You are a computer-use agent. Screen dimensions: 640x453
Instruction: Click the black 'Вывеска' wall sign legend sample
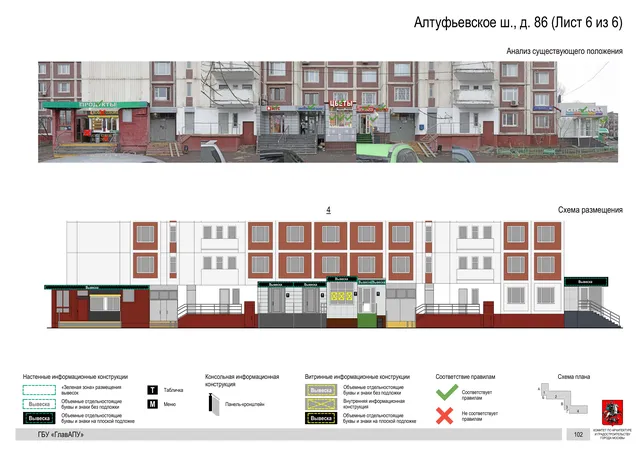(x=39, y=418)
